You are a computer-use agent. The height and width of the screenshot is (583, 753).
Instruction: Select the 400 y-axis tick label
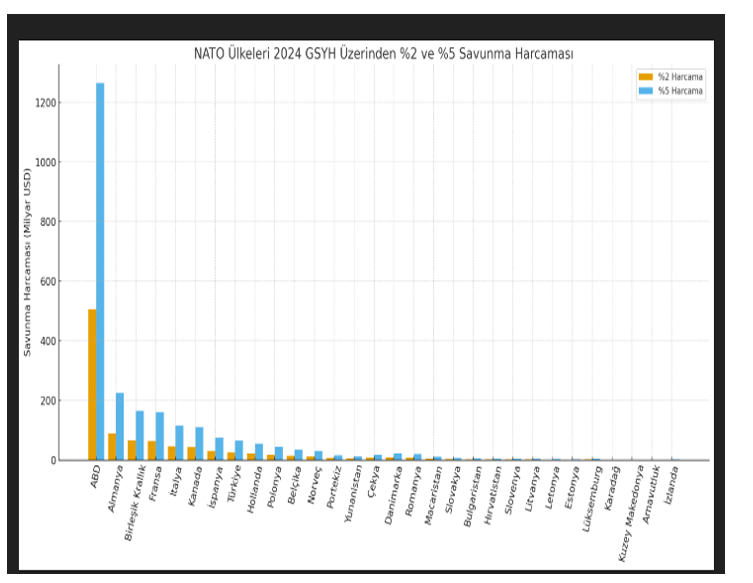pyautogui.click(x=47, y=341)
